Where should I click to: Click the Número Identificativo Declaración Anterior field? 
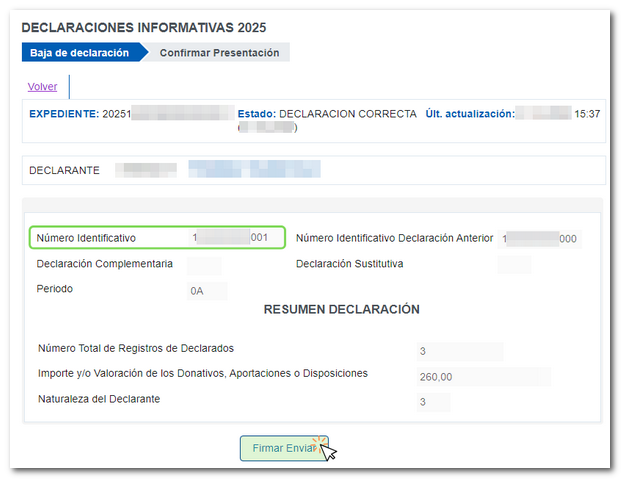point(540,239)
